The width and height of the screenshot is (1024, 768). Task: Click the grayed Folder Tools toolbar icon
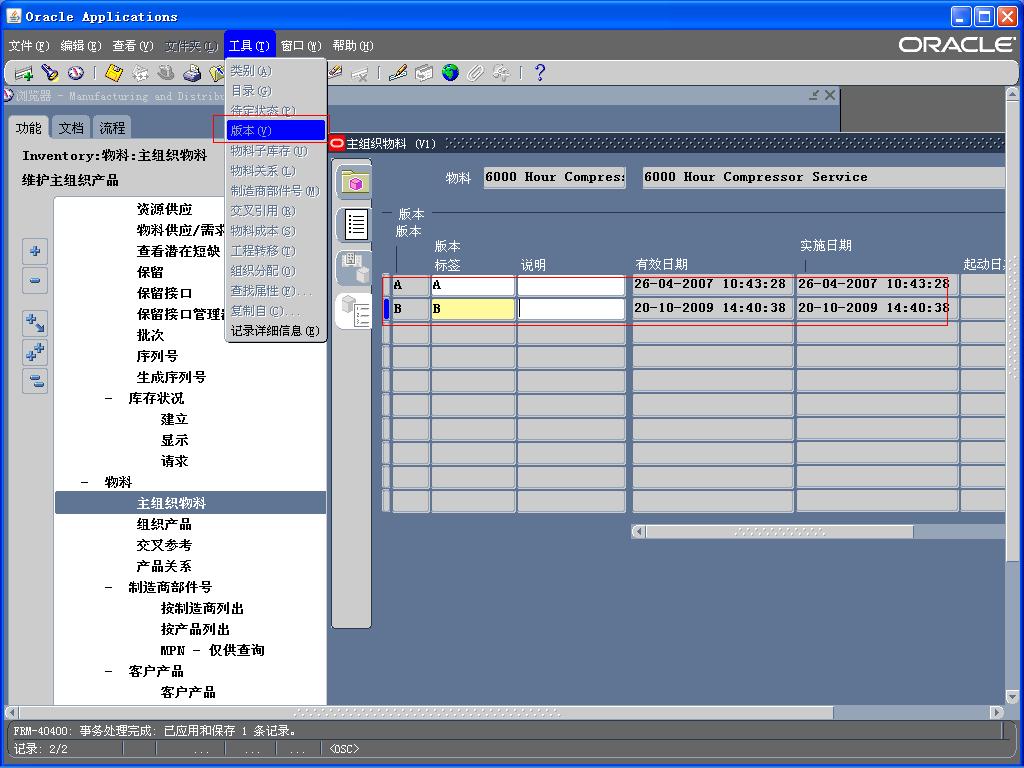coord(502,73)
